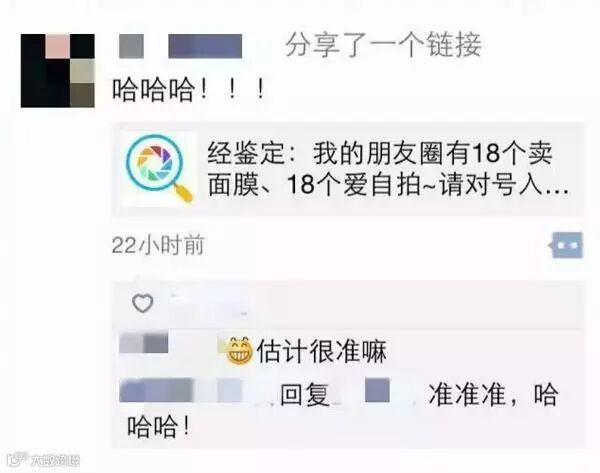The image size is (600, 473).
Task: Open the "经鉴定：我的朋友圈" shared link title
Action: click(387, 169)
